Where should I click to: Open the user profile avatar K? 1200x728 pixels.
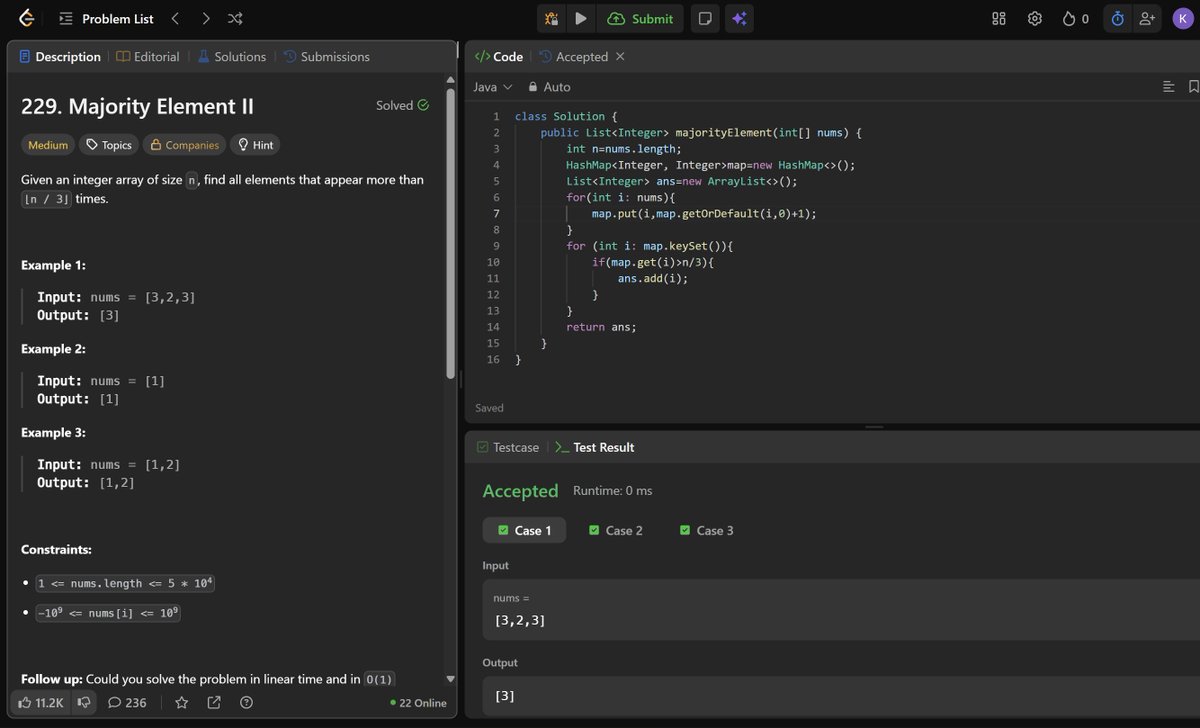point(1182,18)
